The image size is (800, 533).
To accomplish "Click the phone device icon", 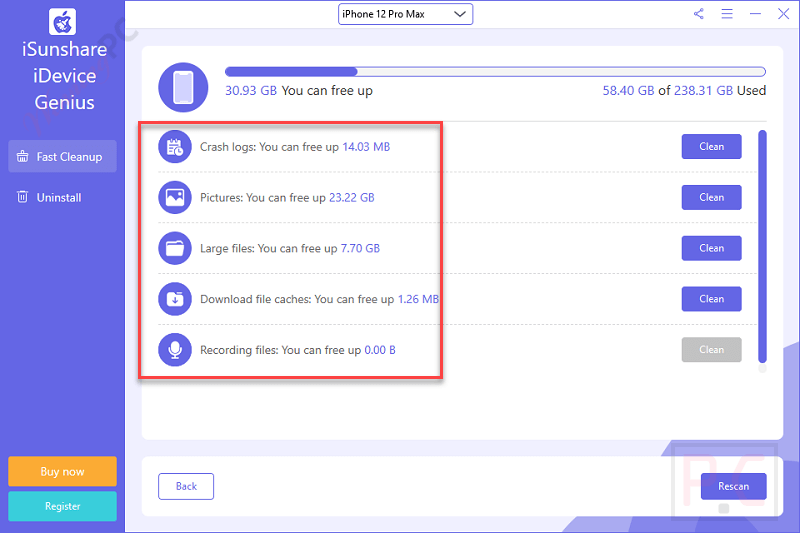I will (183, 87).
